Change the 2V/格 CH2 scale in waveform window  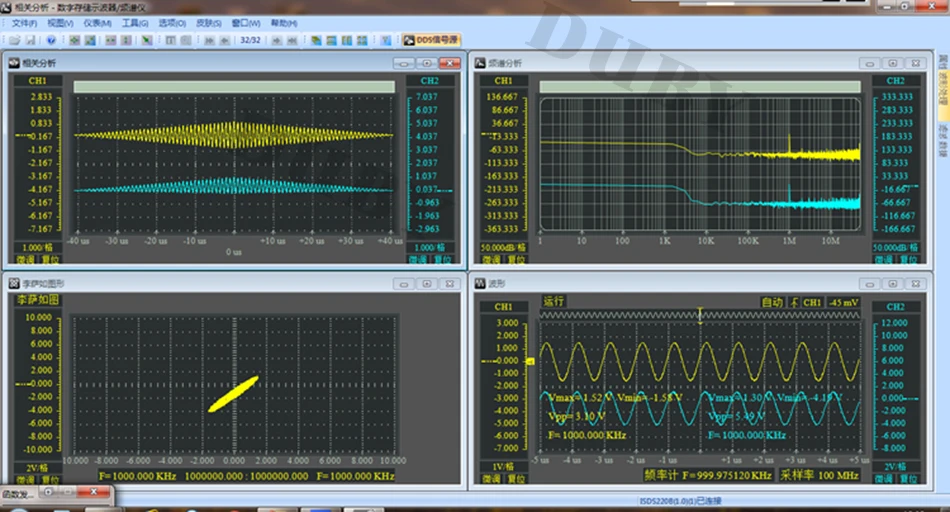coord(895,467)
